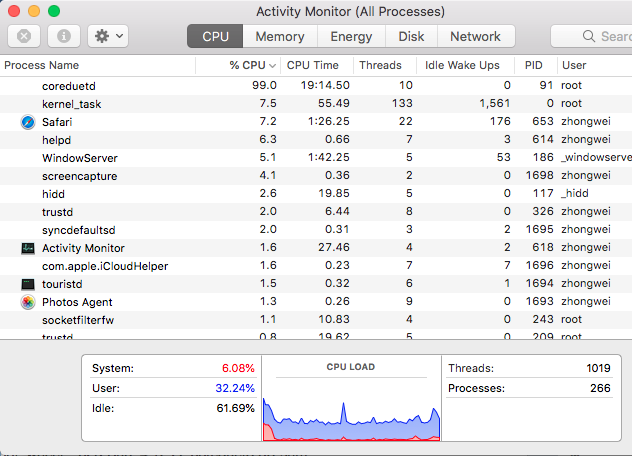The height and width of the screenshot is (456, 632).
Task: Sort by CPU Time column
Action: coord(317,65)
